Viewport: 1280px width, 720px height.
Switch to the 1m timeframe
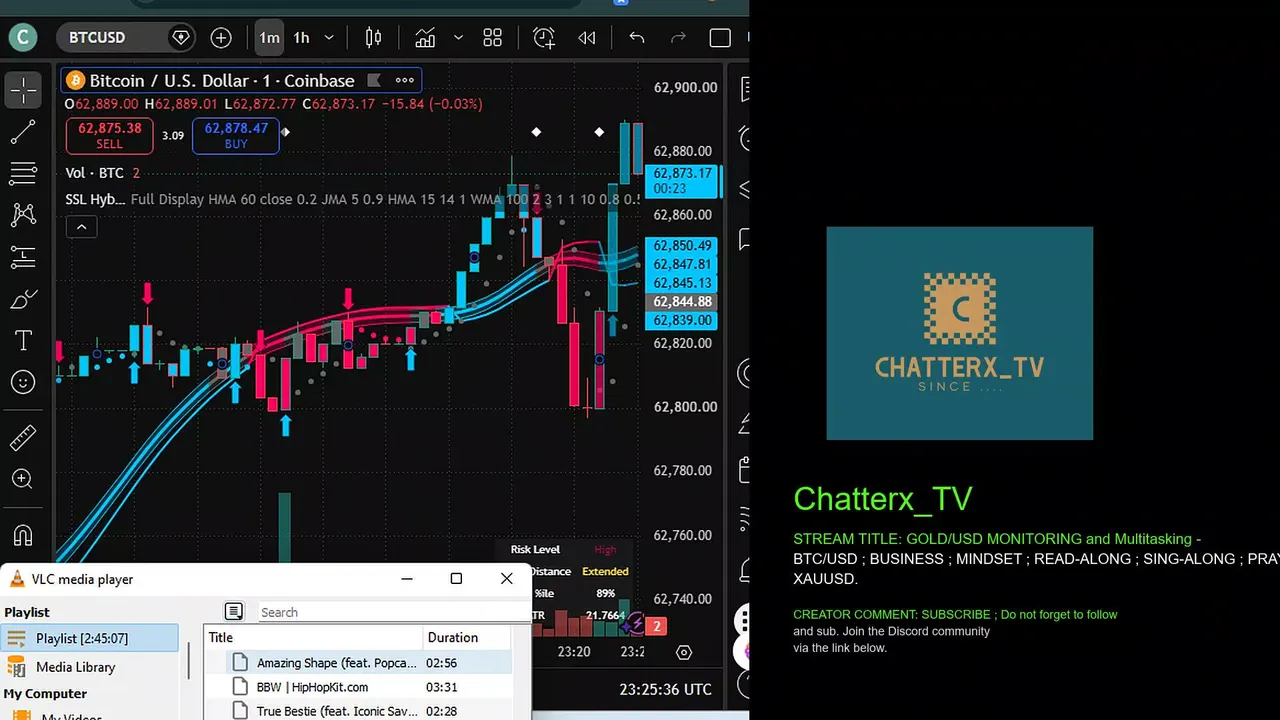tap(270, 38)
